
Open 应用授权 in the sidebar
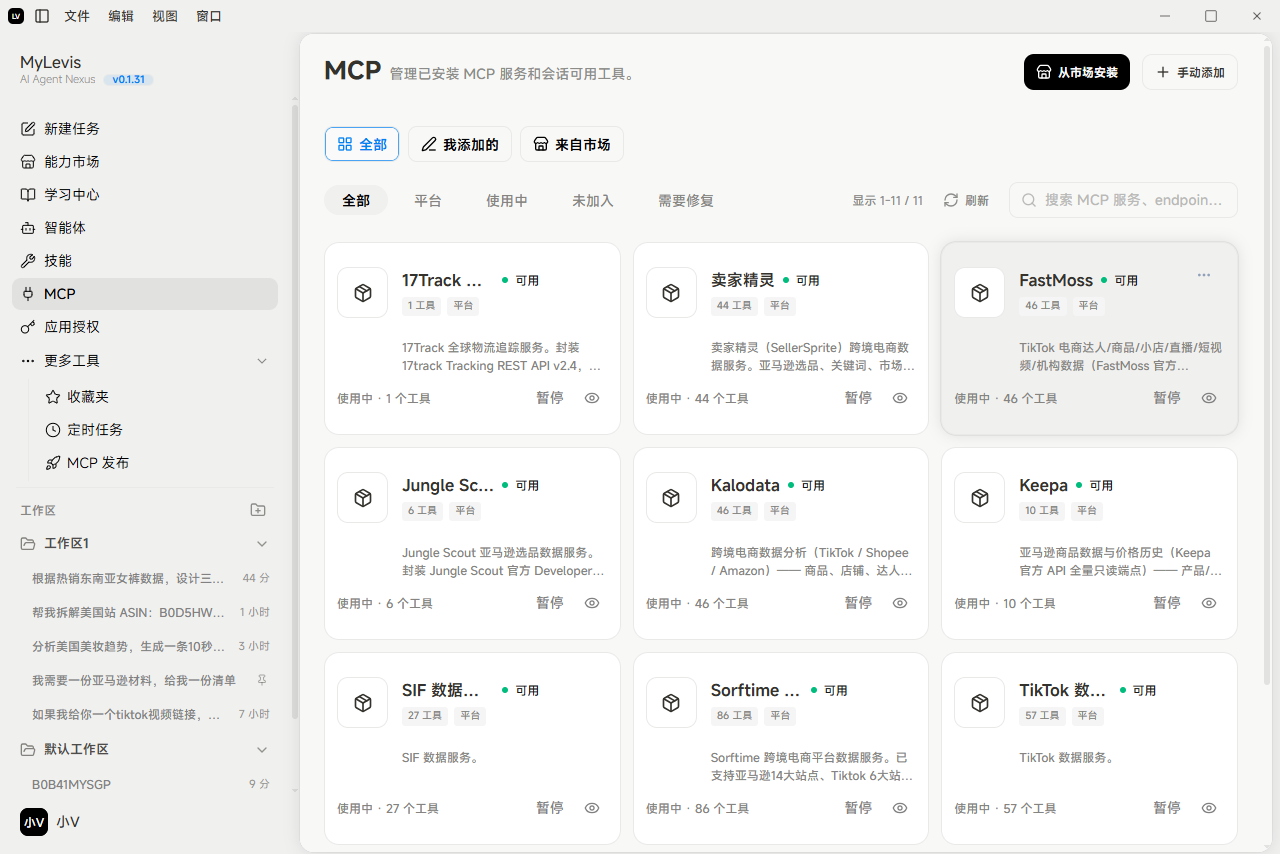145,327
